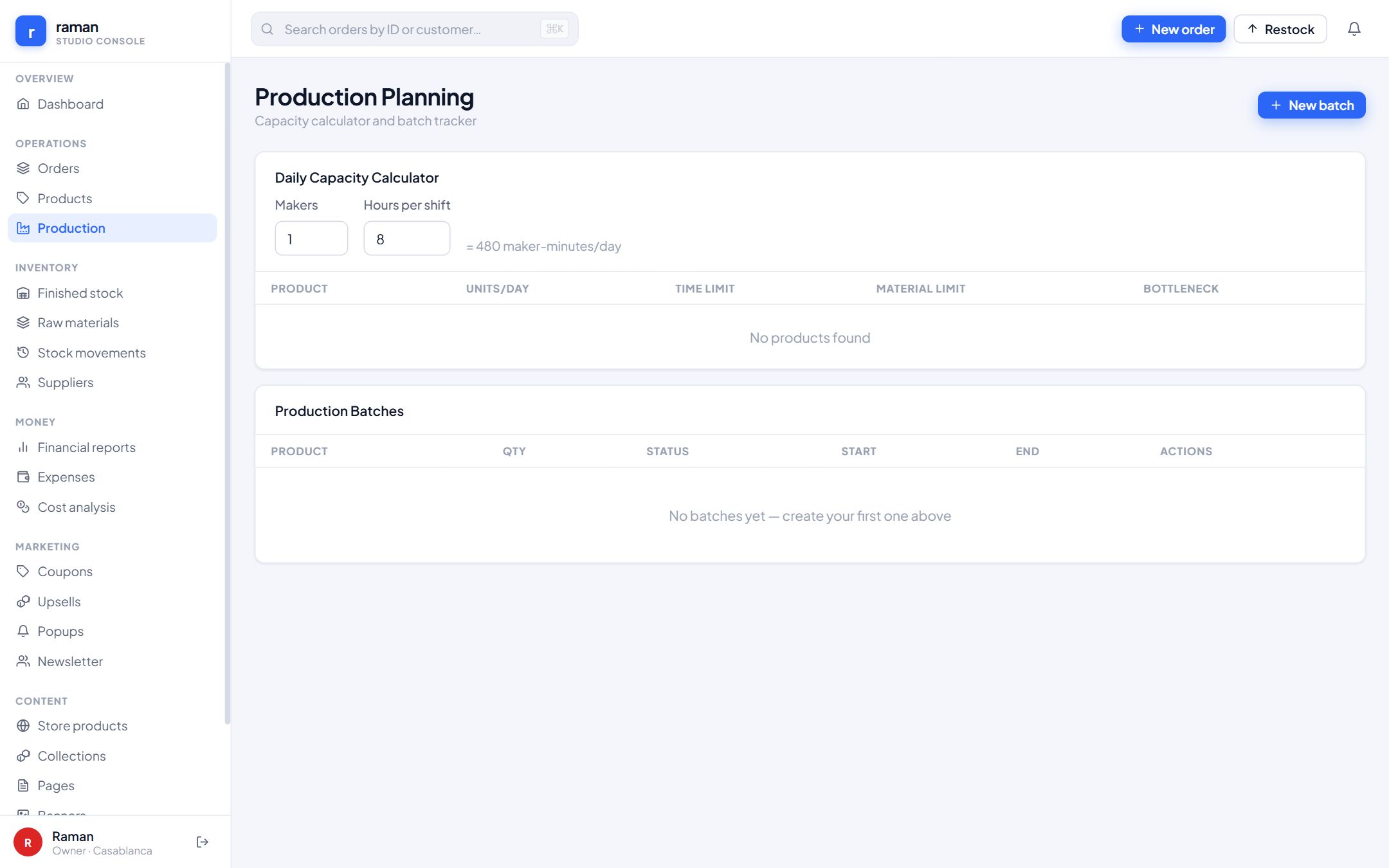The width and height of the screenshot is (1389, 868).
Task: Click the New order button
Action: pyautogui.click(x=1174, y=29)
